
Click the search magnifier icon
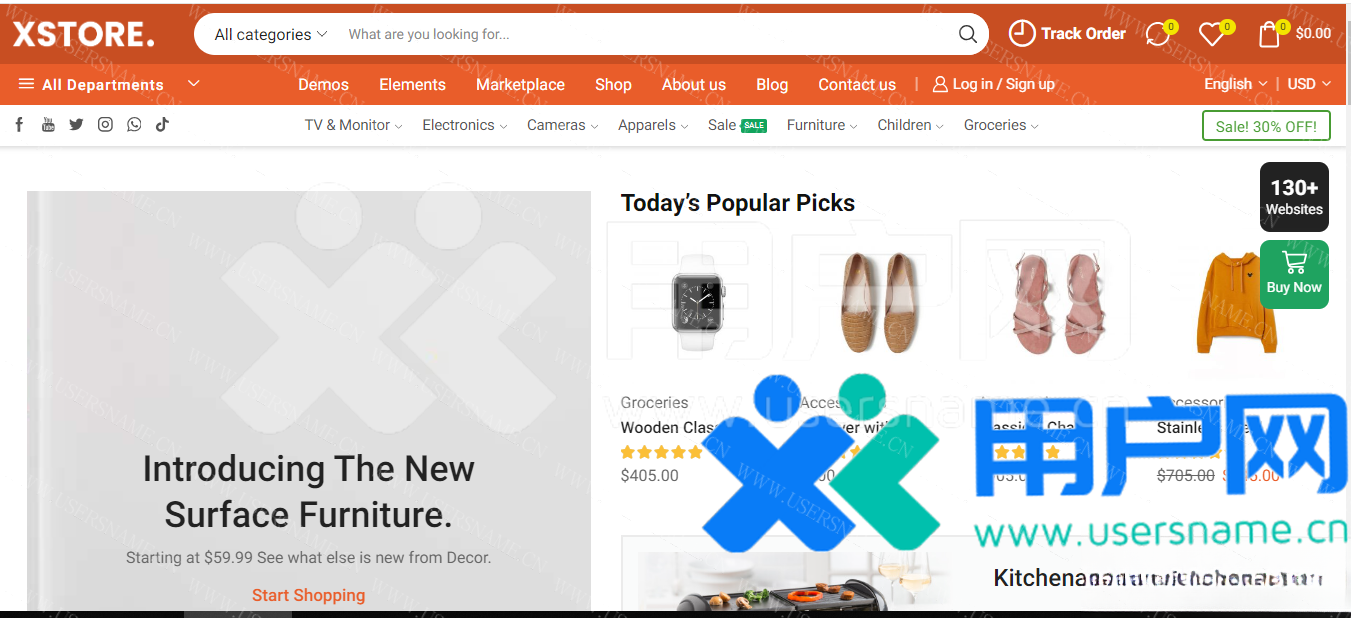coord(967,34)
